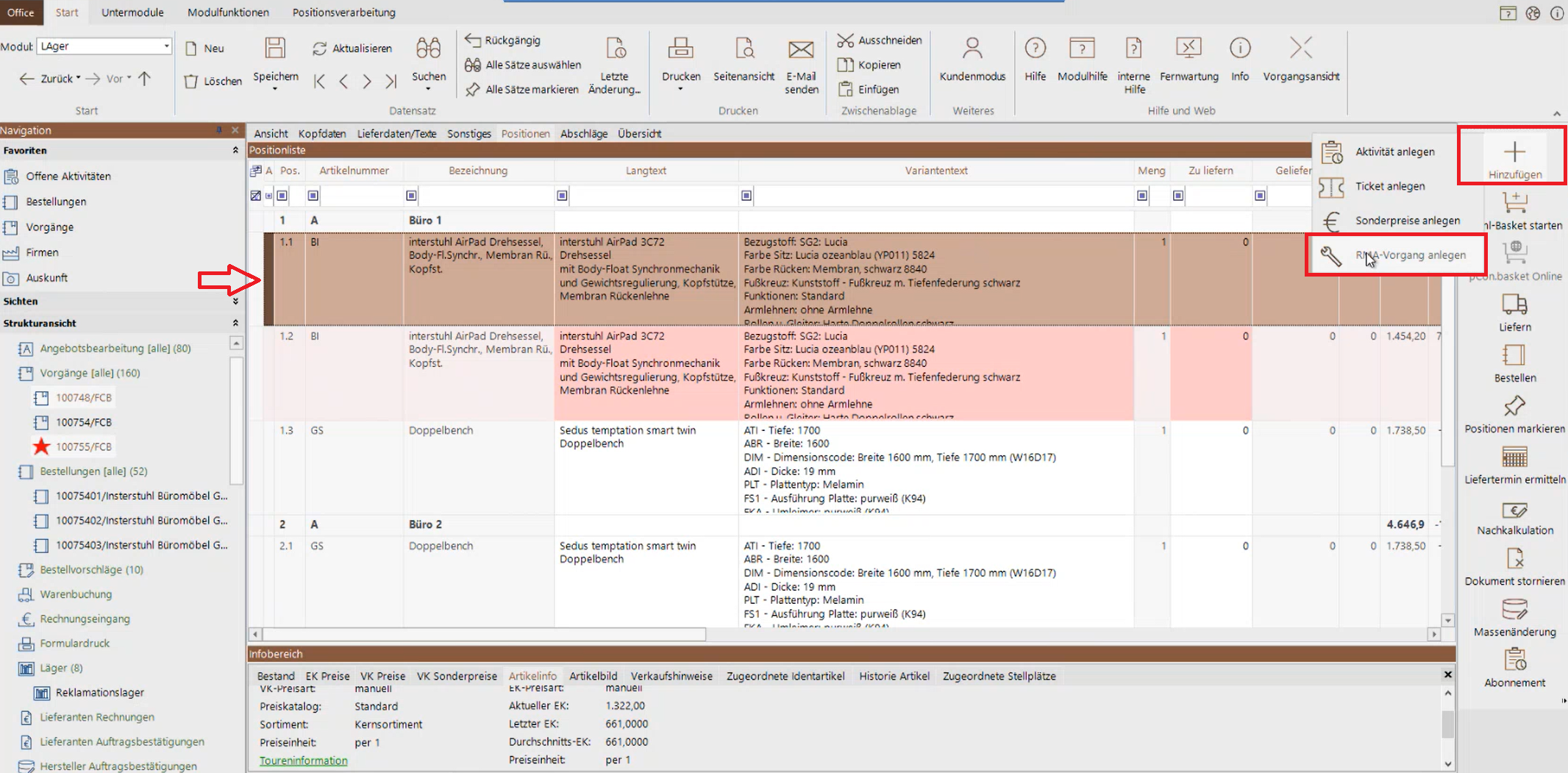Toggle filter checkbox under Artikelnummer column
Screen dimensions: 1568x773
click(313, 196)
